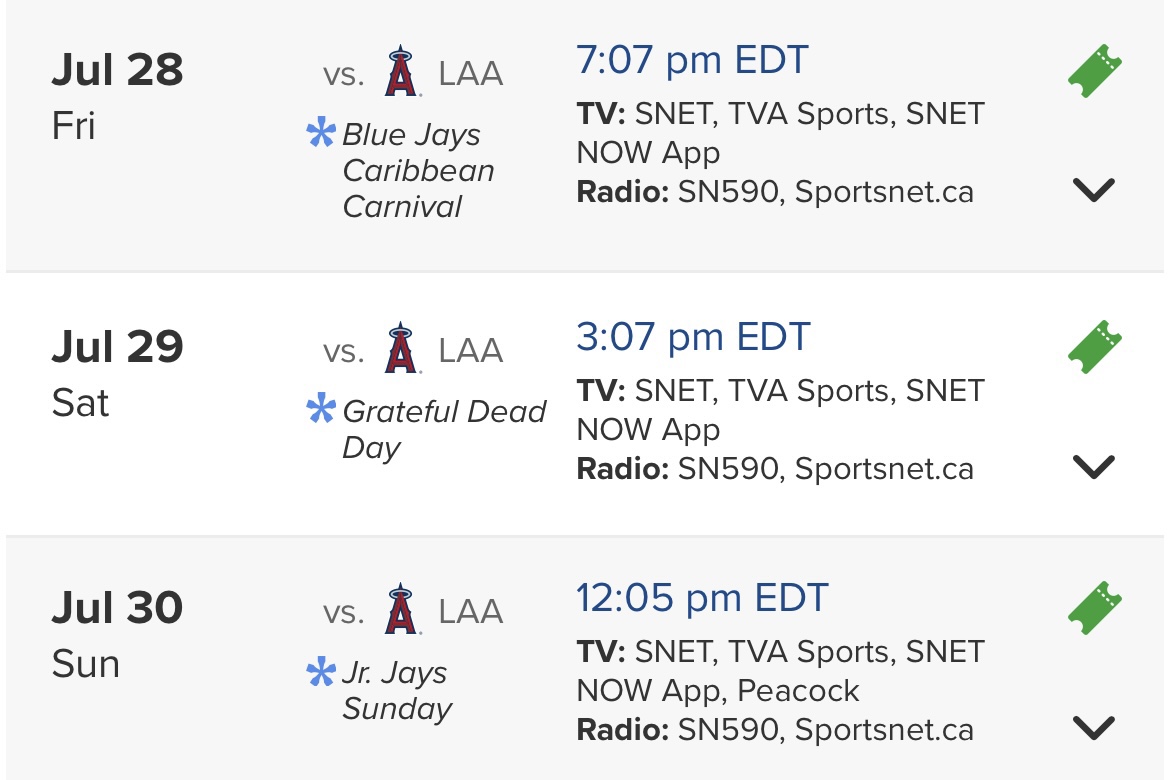Click the Angels logo on Jul 28

[x=401, y=72]
